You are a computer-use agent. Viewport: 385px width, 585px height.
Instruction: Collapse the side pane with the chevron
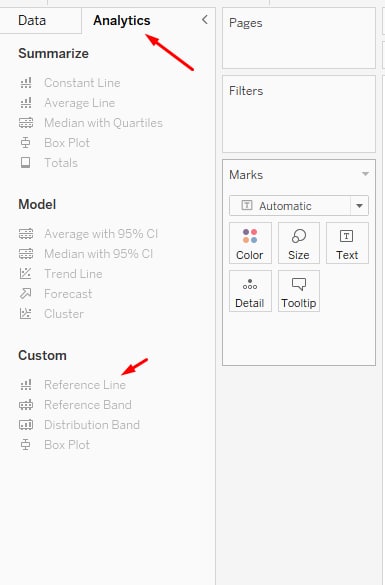click(x=204, y=19)
